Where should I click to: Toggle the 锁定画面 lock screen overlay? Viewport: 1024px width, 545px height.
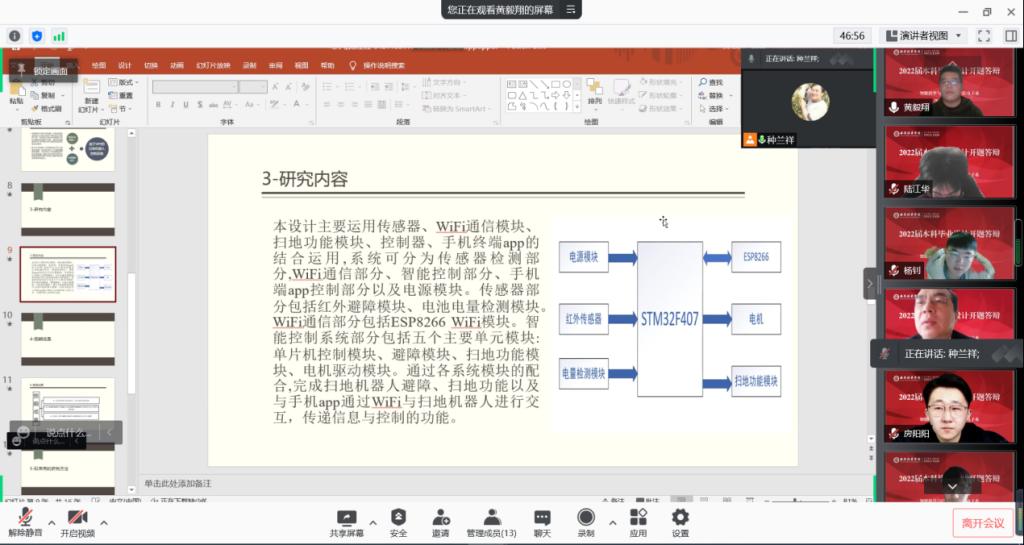(x=44, y=71)
